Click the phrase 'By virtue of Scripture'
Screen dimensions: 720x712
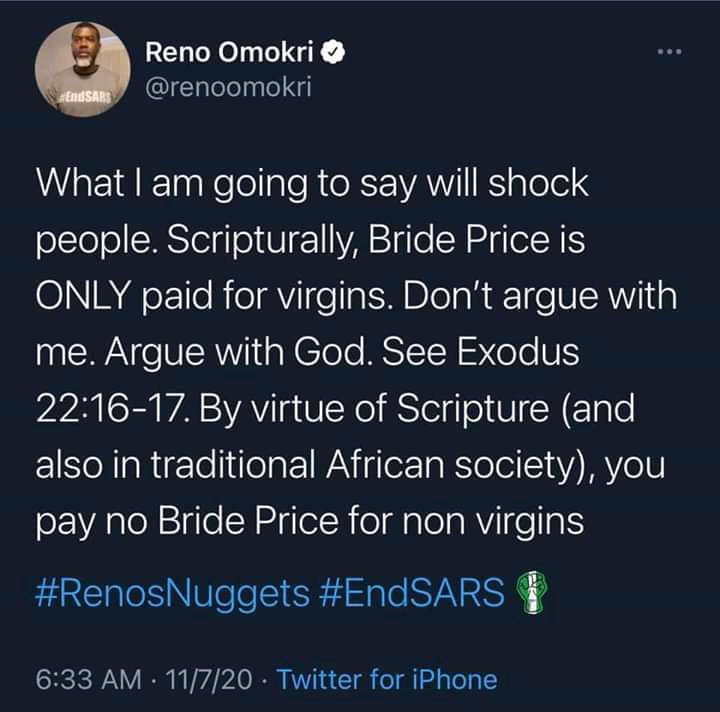coord(374,410)
